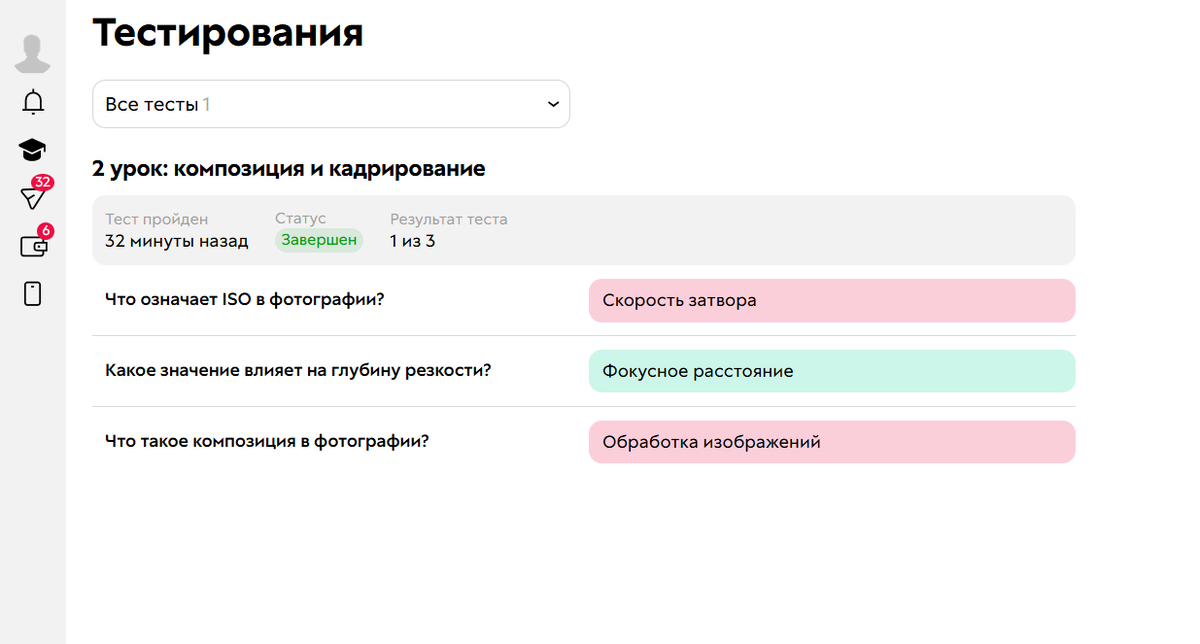Click the red 32 notification badge
The width and height of the screenshot is (1200, 644).
(43, 182)
